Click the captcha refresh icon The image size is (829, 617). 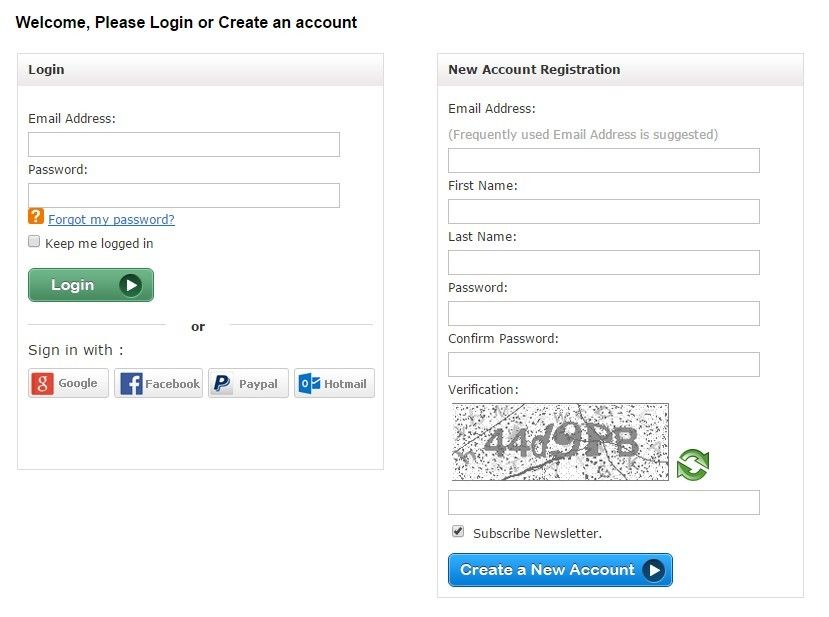tap(692, 465)
